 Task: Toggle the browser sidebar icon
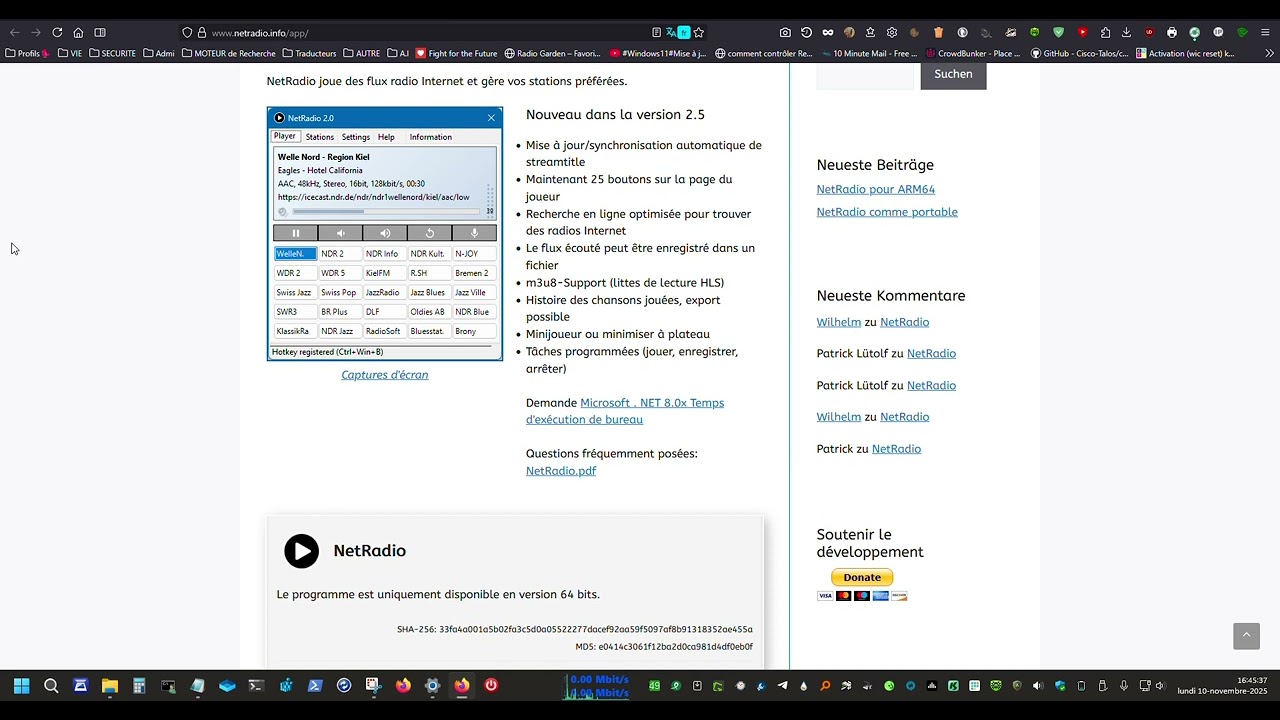(x=100, y=32)
